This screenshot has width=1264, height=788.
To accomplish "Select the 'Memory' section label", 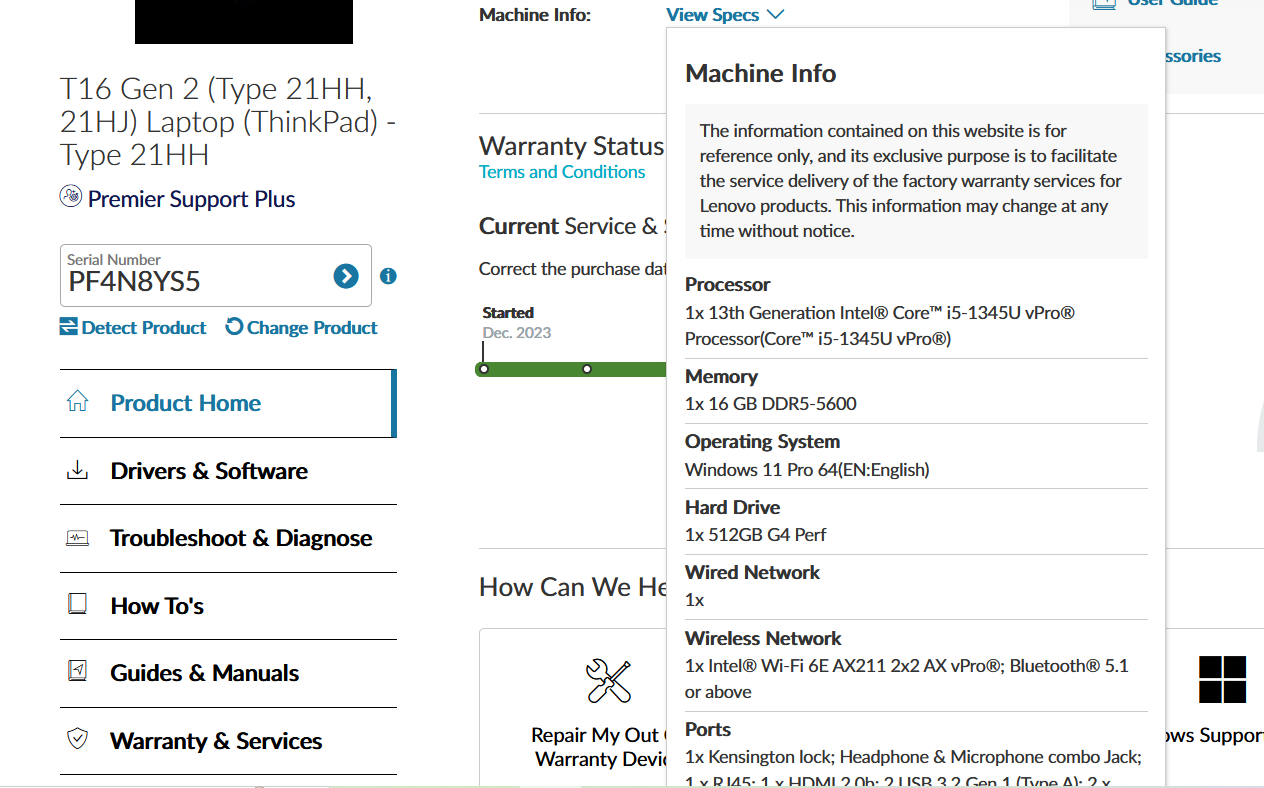I will tap(721, 377).
